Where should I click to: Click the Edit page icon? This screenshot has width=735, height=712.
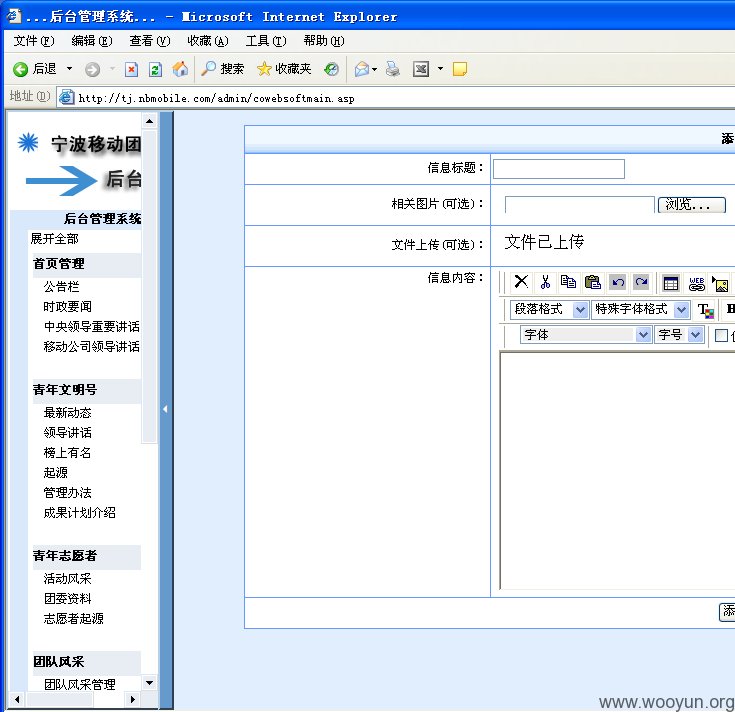[x=421, y=69]
